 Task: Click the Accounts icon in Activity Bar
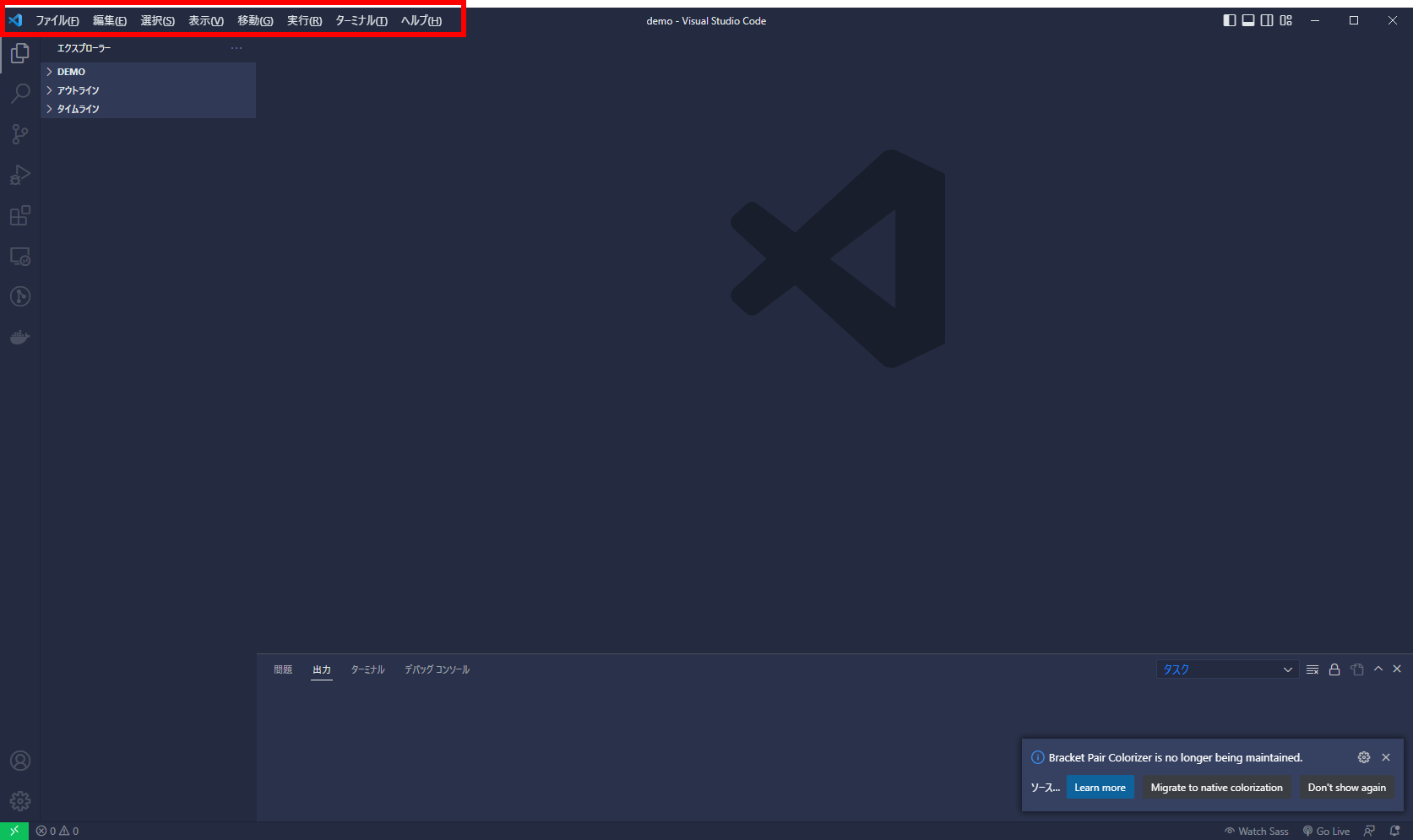[x=19, y=760]
